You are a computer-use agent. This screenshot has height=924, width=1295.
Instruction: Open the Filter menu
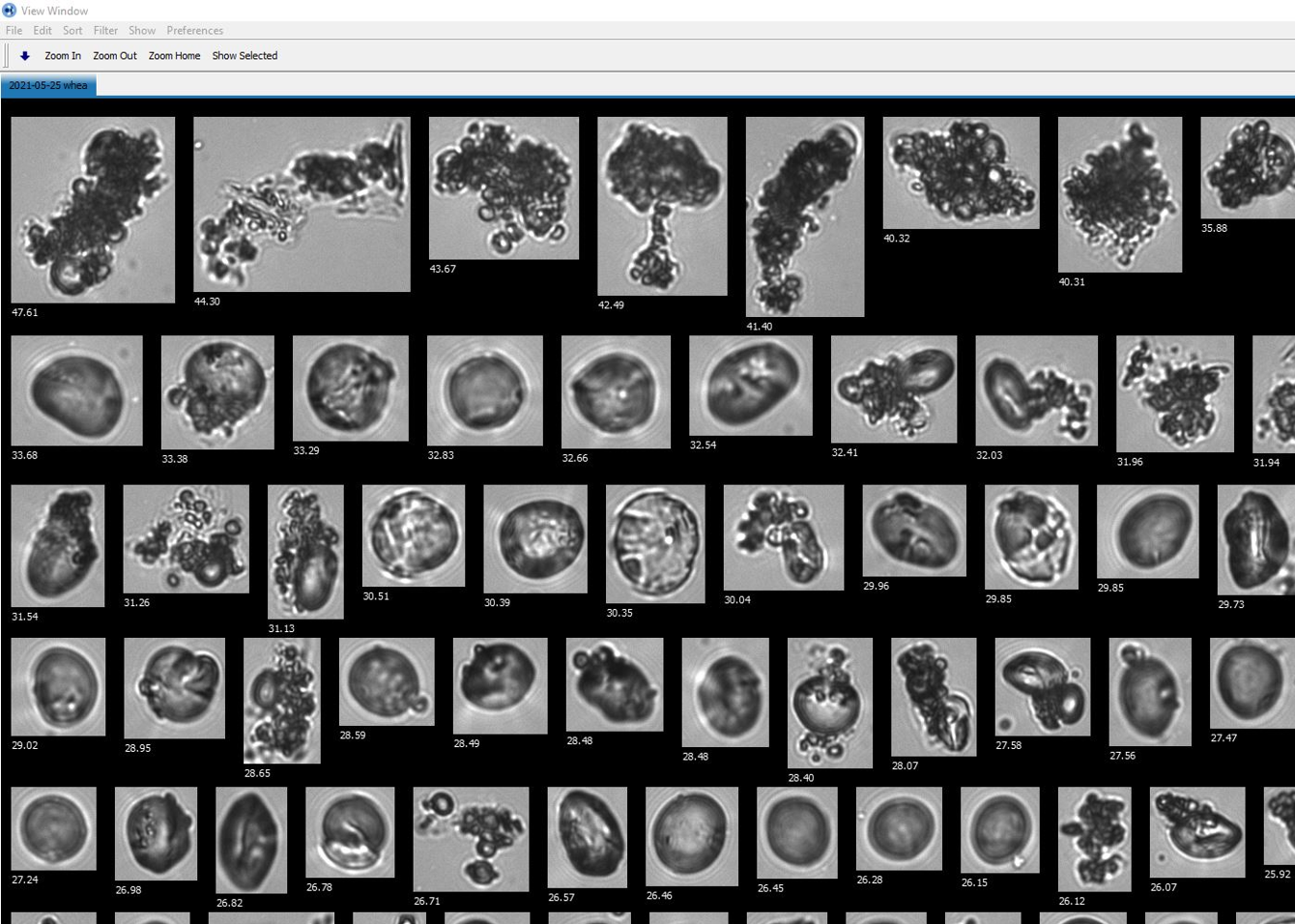pyautogui.click(x=105, y=31)
